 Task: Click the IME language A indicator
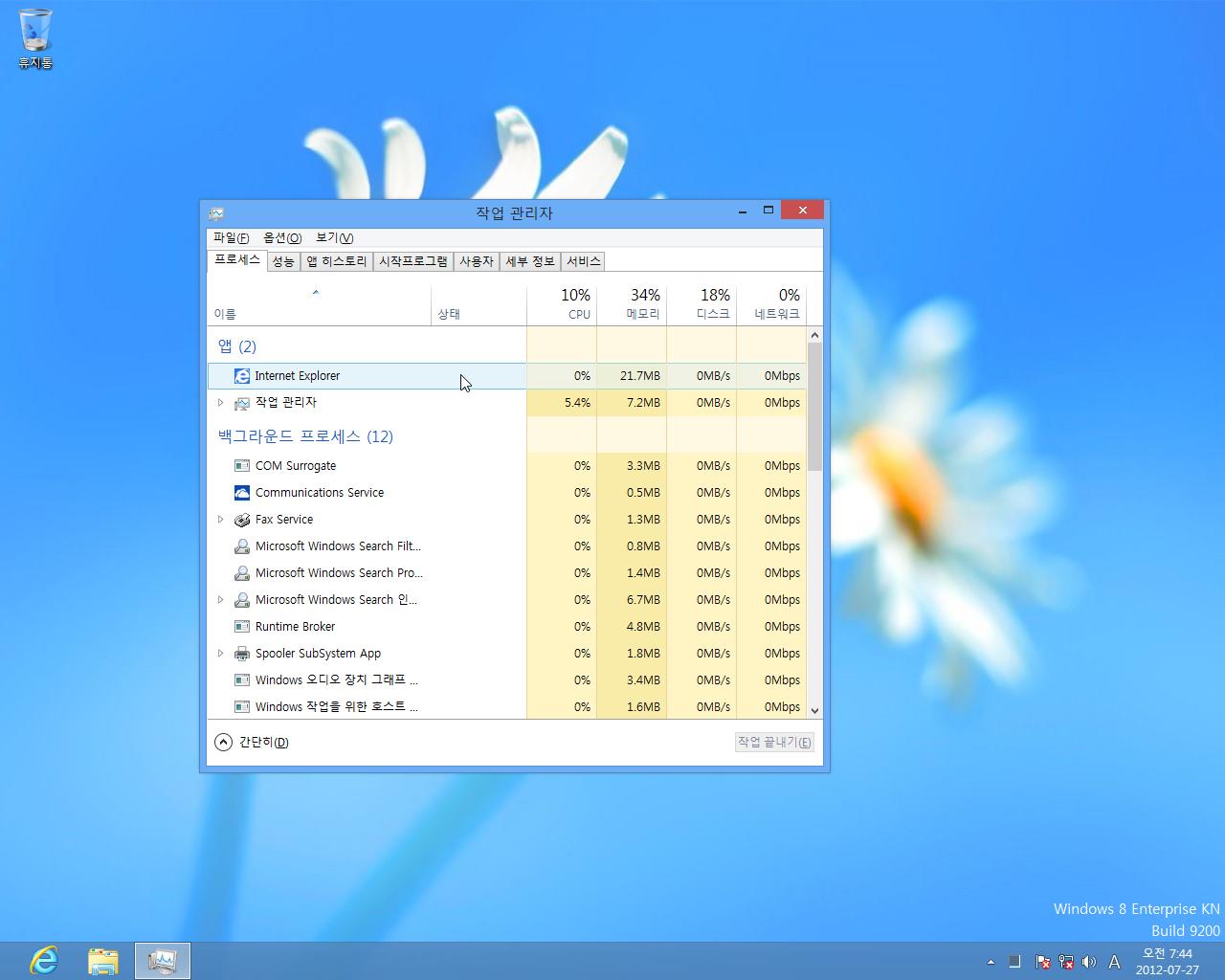pos(1114,962)
